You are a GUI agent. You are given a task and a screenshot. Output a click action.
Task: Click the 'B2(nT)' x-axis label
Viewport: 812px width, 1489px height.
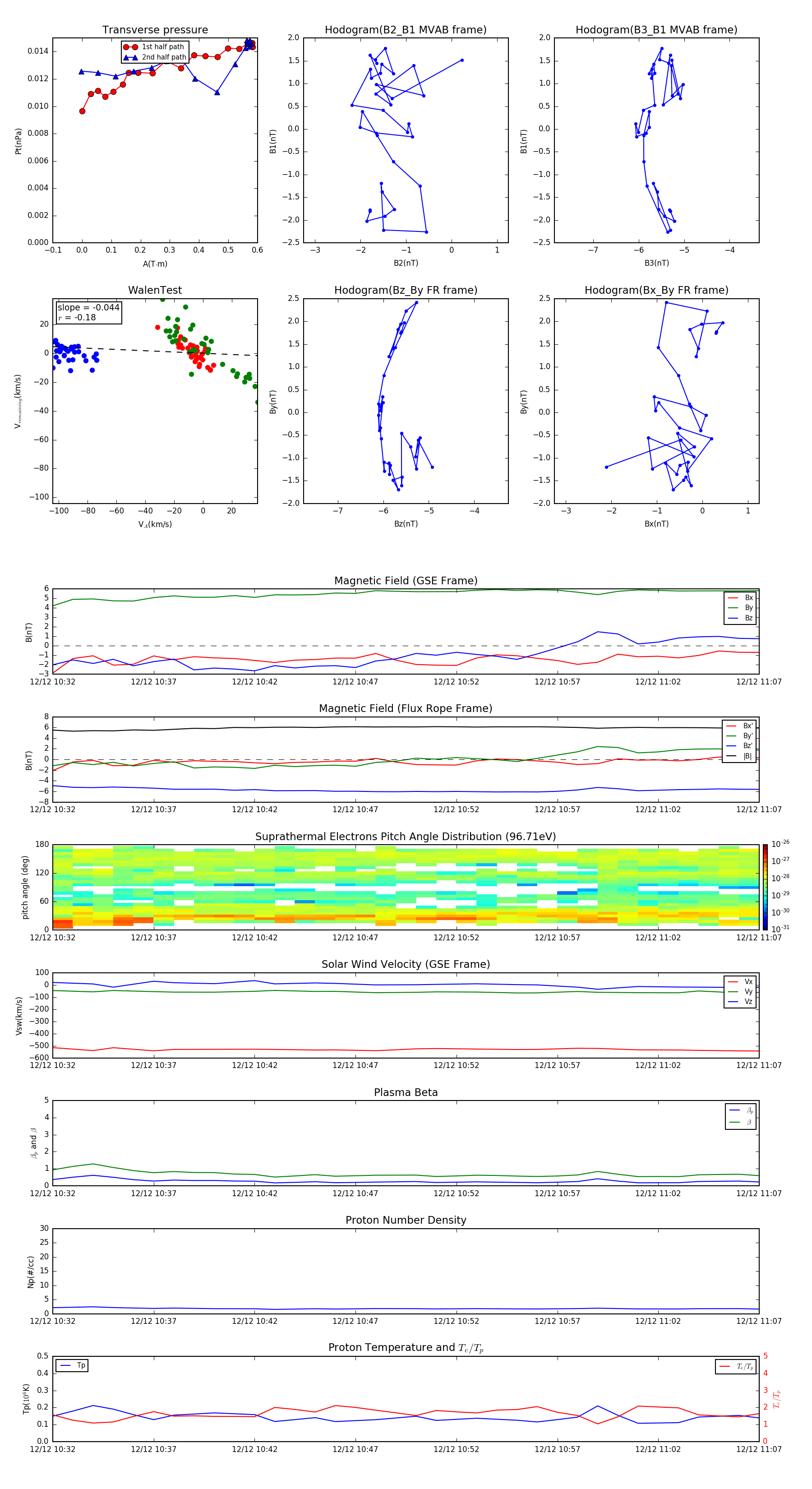[406, 263]
